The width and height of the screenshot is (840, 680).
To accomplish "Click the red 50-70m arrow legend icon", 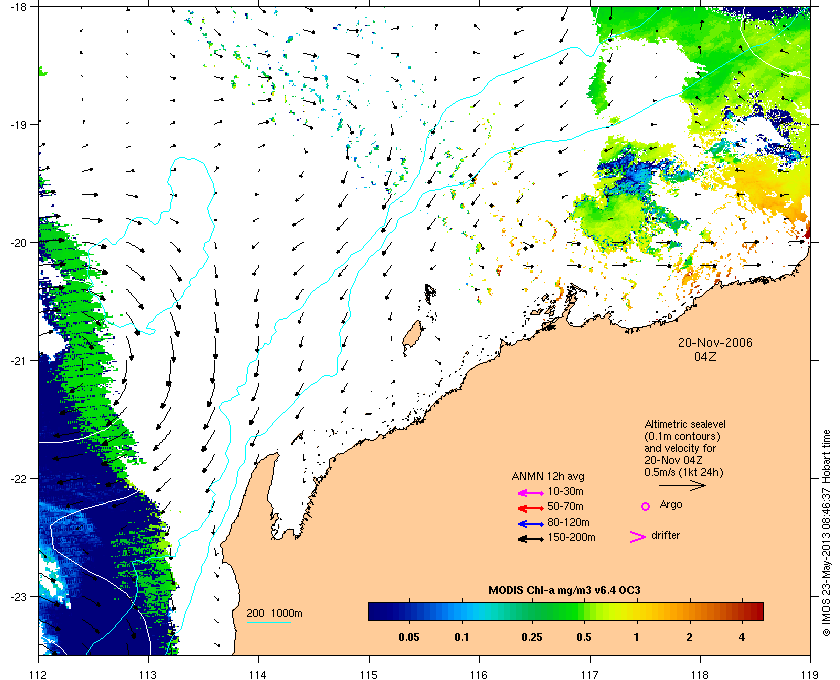I will (x=531, y=508).
